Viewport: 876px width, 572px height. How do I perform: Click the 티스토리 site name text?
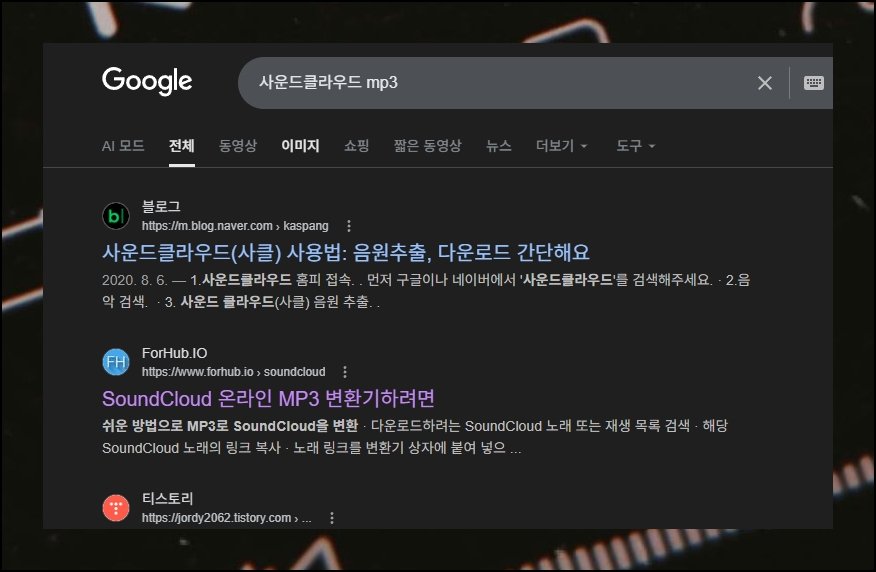pyautogui.click(x=168, y=498)
